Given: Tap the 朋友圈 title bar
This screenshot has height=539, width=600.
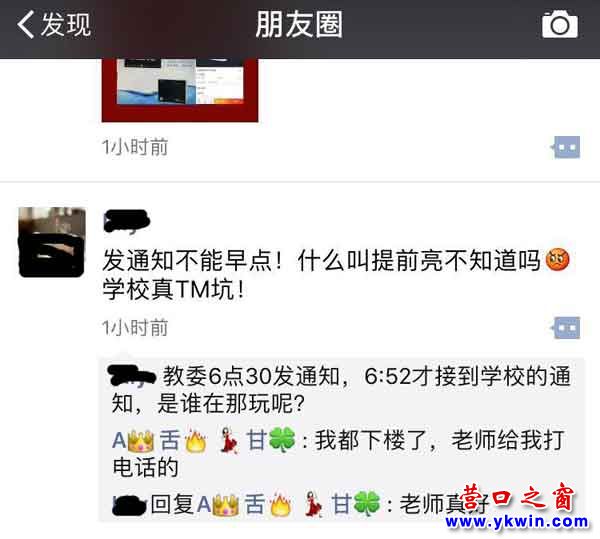Looking at the screenshot, I should [x=299, y=25].
